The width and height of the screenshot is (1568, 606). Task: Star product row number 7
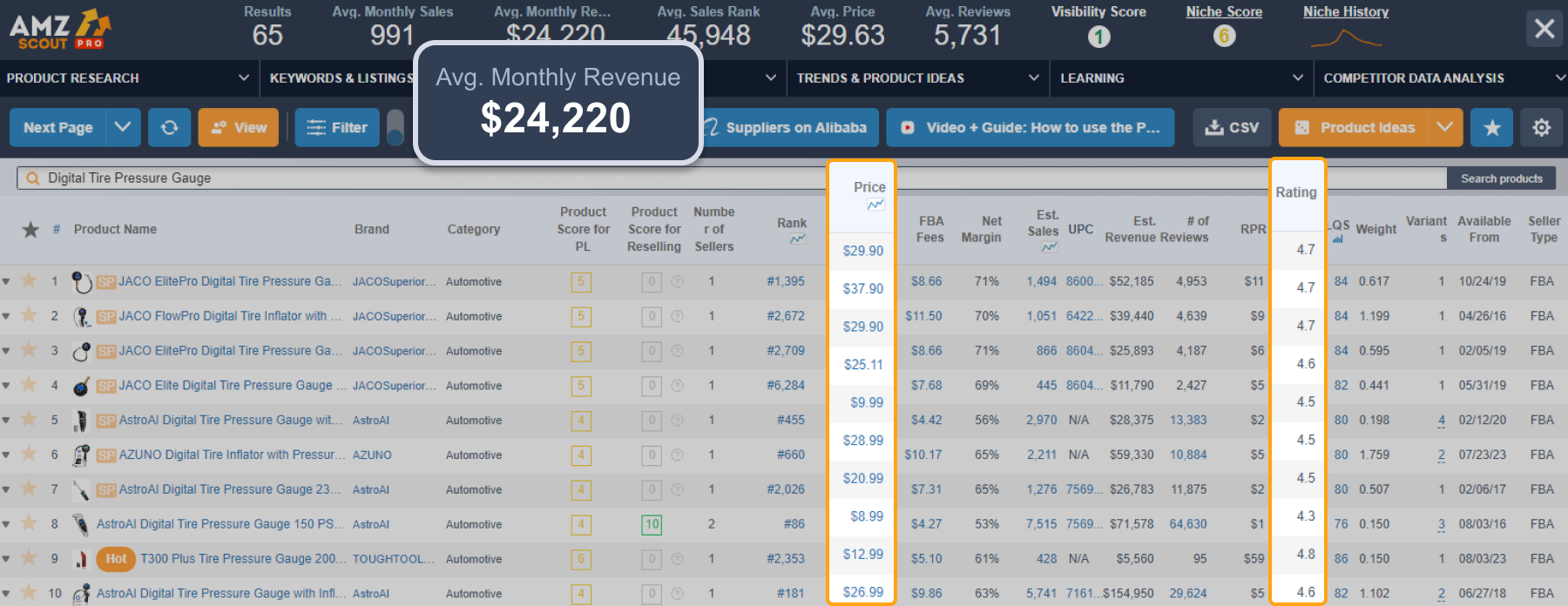29,488
